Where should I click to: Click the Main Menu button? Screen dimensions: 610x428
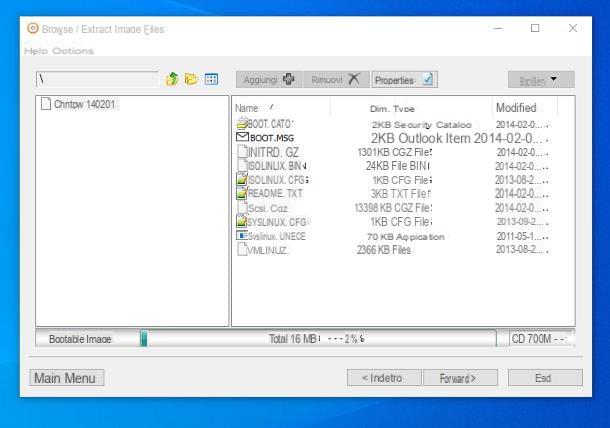pyautogui.click(x=67, y=378)
